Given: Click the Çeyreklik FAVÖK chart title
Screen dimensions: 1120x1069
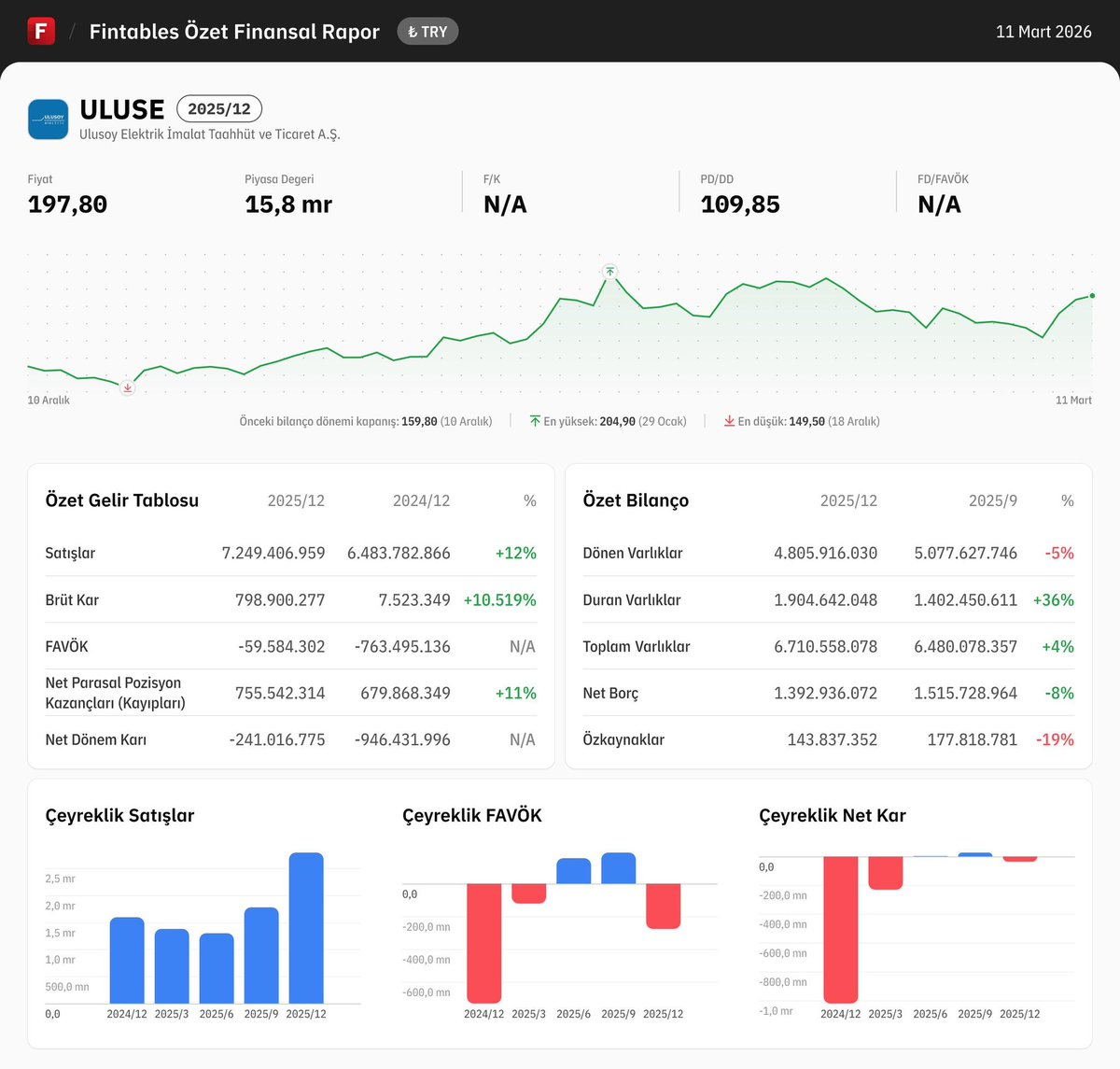Looking at the screenshot, I should [472, 815].
